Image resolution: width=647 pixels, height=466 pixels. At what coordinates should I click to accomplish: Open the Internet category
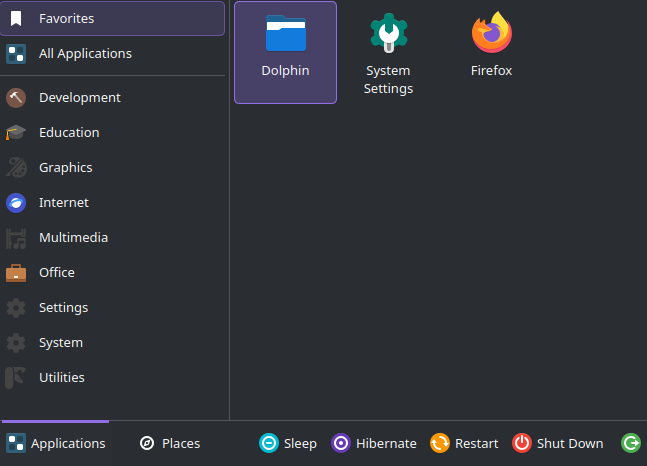click(113, 202)
